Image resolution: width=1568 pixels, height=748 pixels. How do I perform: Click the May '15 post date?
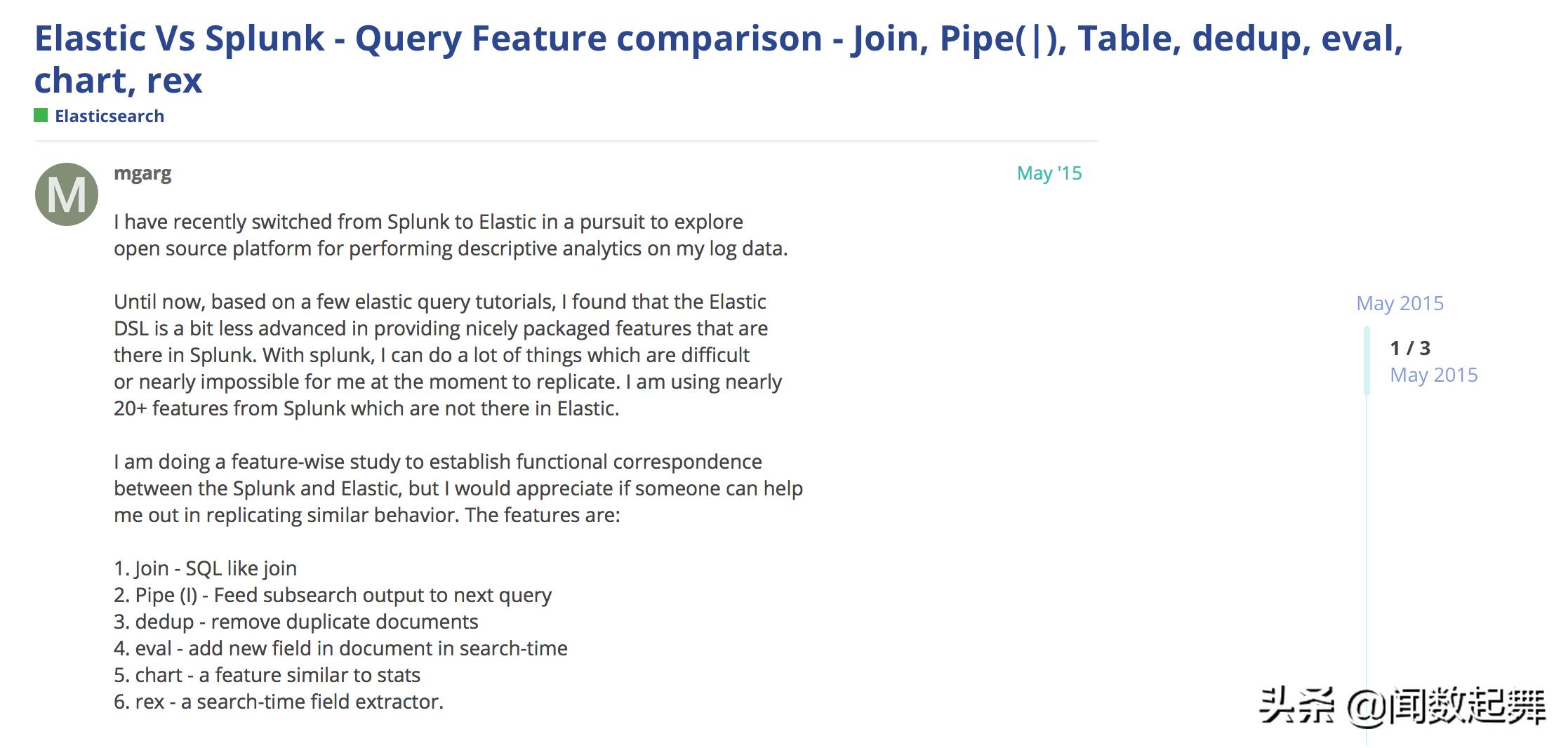point(1049,173)
